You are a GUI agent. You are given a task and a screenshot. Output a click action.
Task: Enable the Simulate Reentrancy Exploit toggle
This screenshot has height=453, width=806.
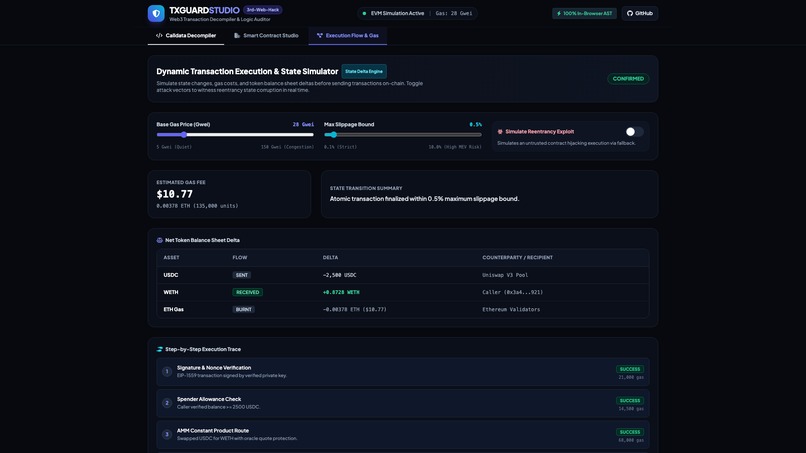634,132
